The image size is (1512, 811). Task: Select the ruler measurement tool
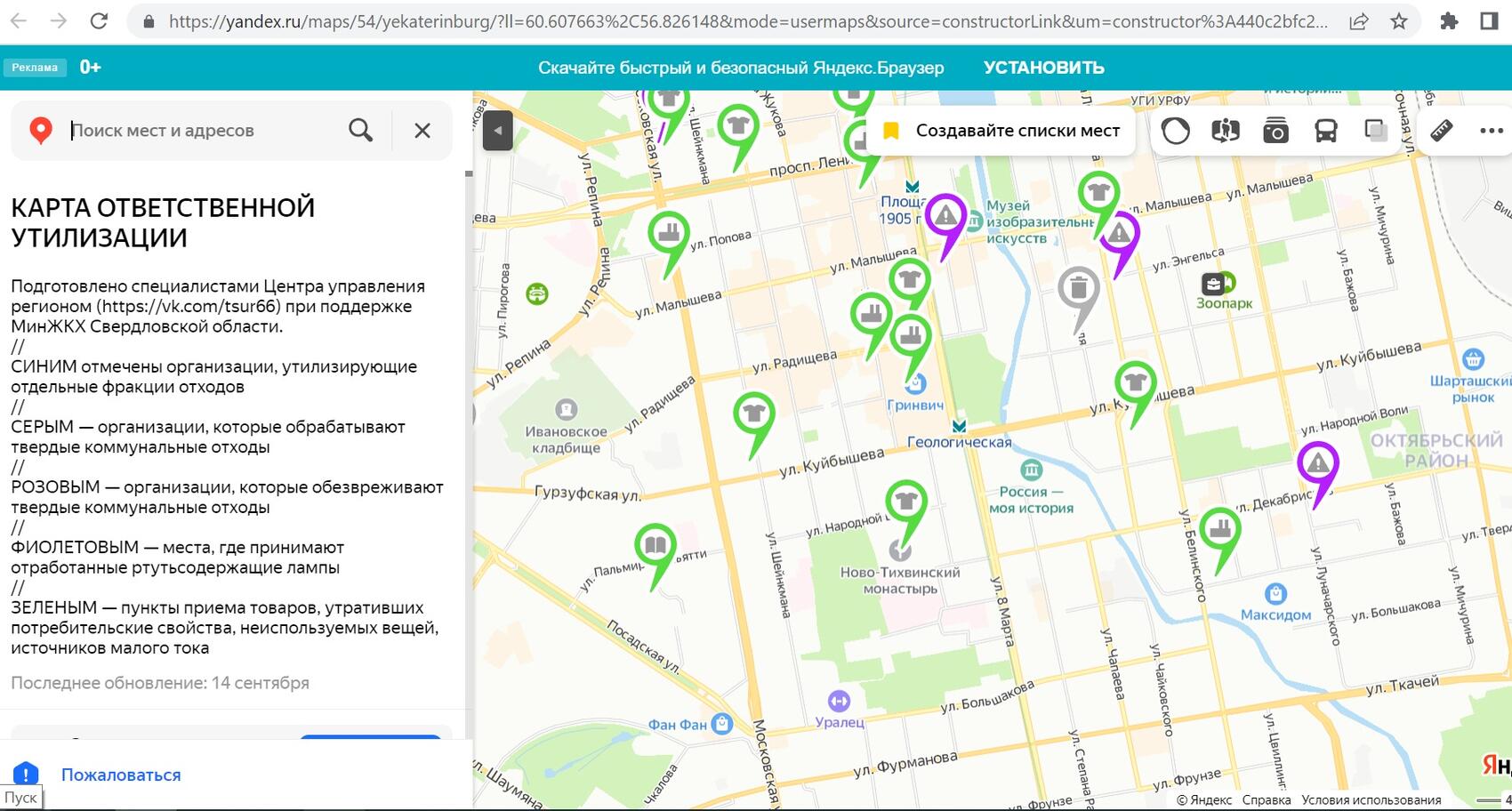pos(1441,131)
